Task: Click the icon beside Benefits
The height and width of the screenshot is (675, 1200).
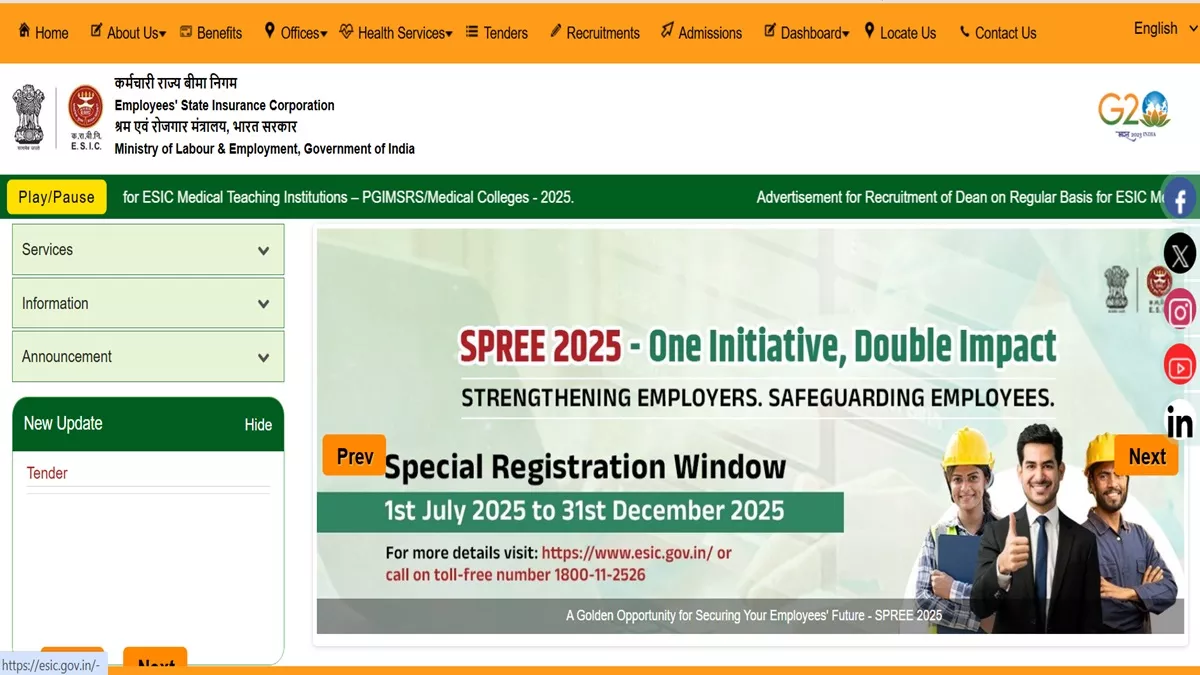Action: (186, 32)
